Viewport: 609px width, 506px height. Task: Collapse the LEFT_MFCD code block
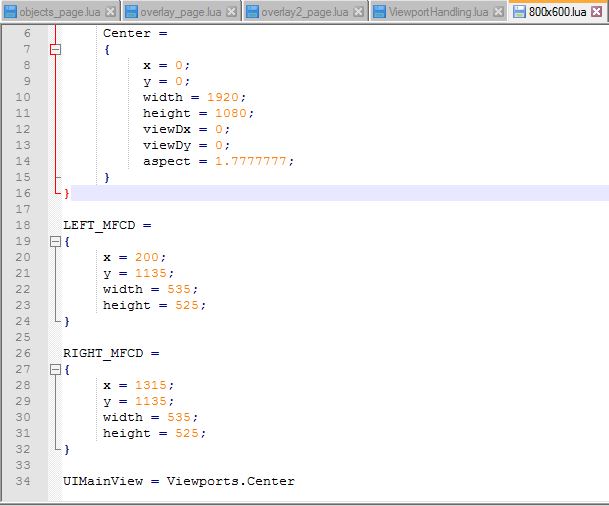tap(55, 241)
